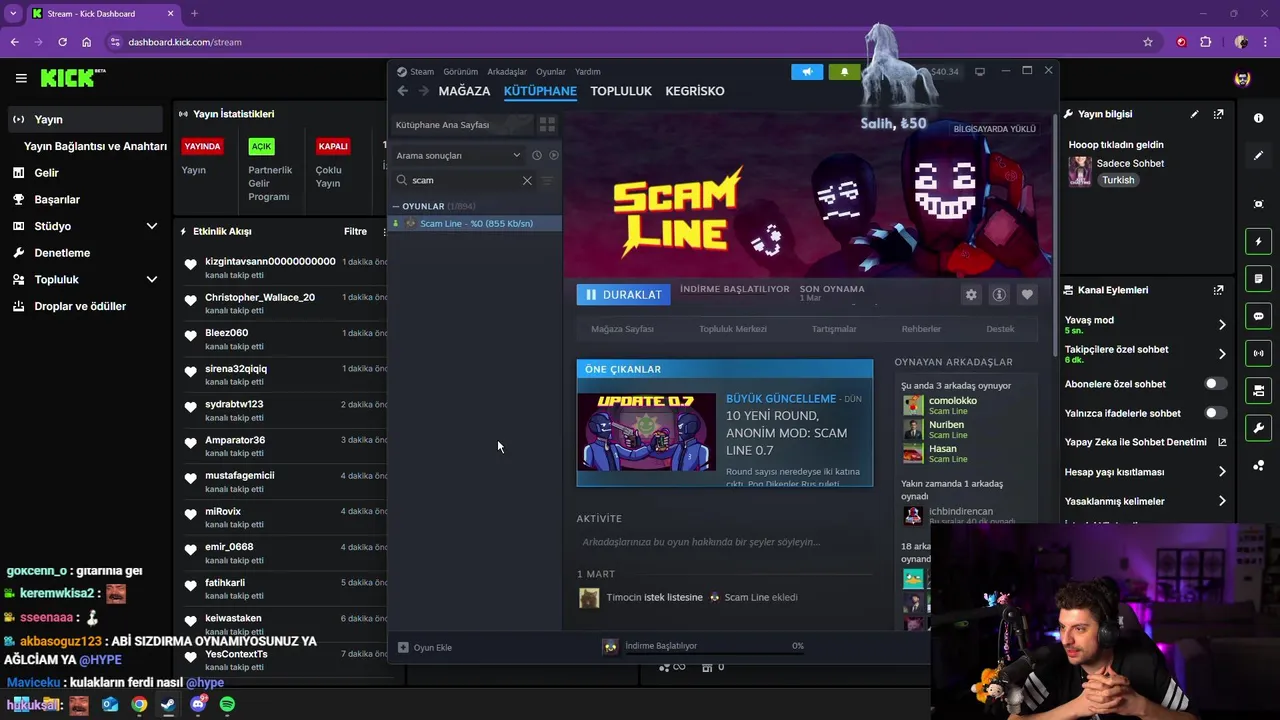This screenshot has height=720, width=1280.
Task: Open Steam notifications bell
Action: pos(844,72)
